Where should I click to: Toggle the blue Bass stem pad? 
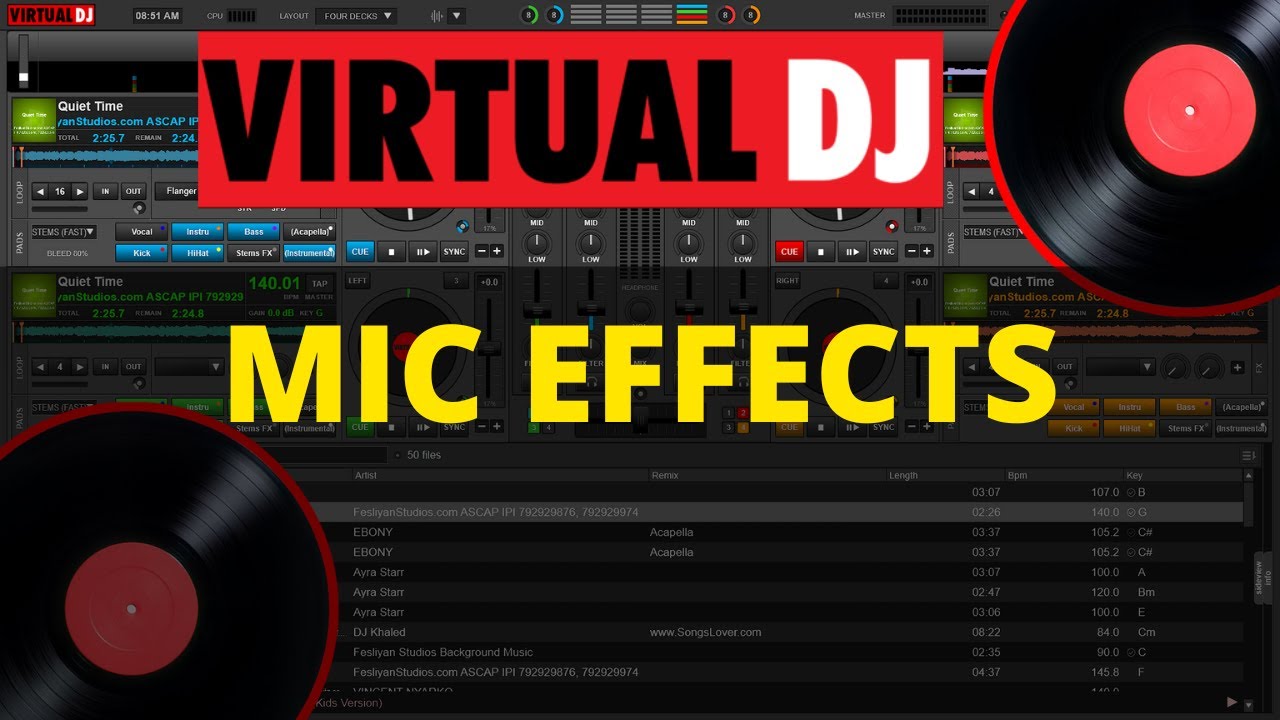tap(254, 232)
